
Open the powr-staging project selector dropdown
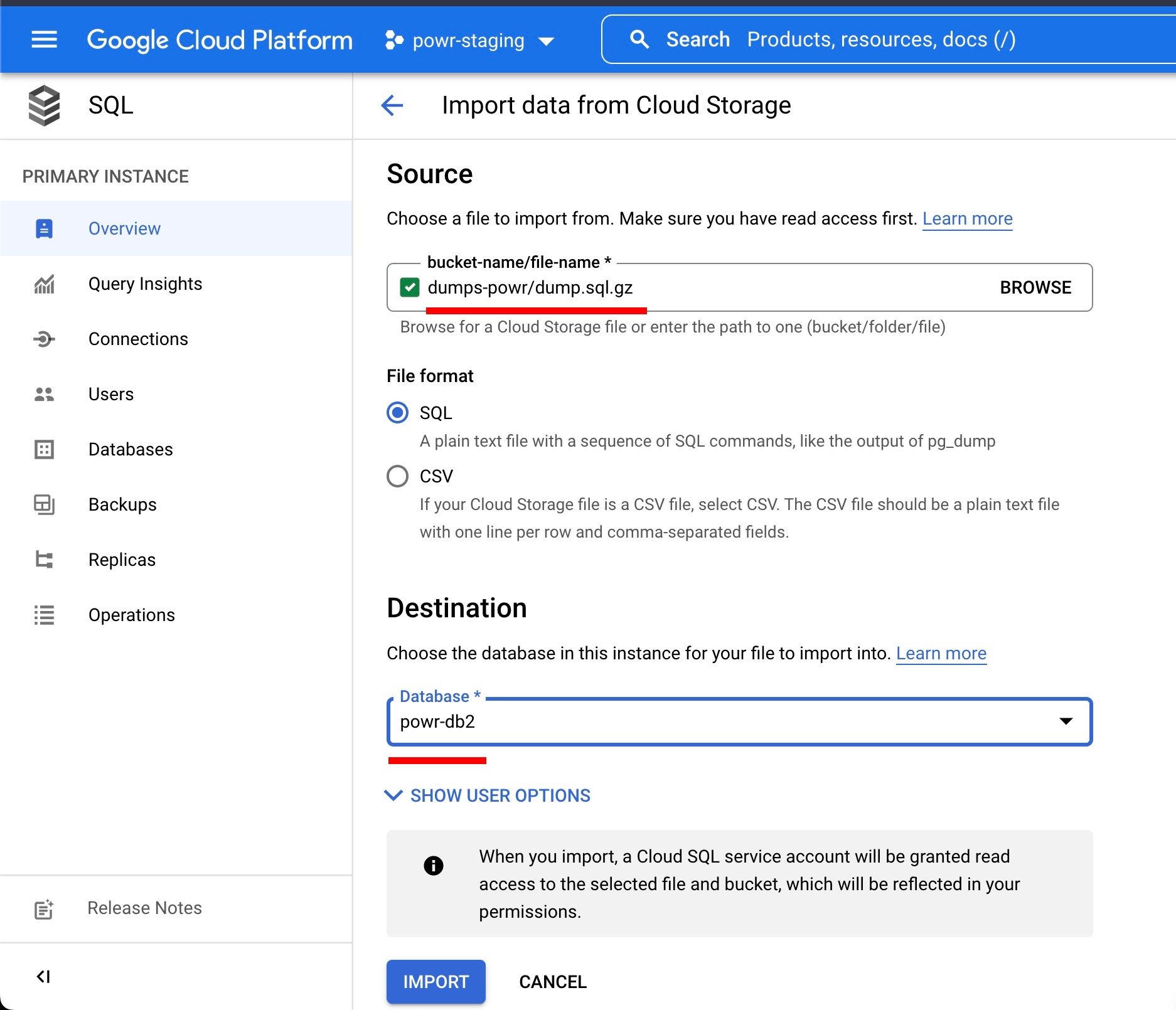point(469,41)
